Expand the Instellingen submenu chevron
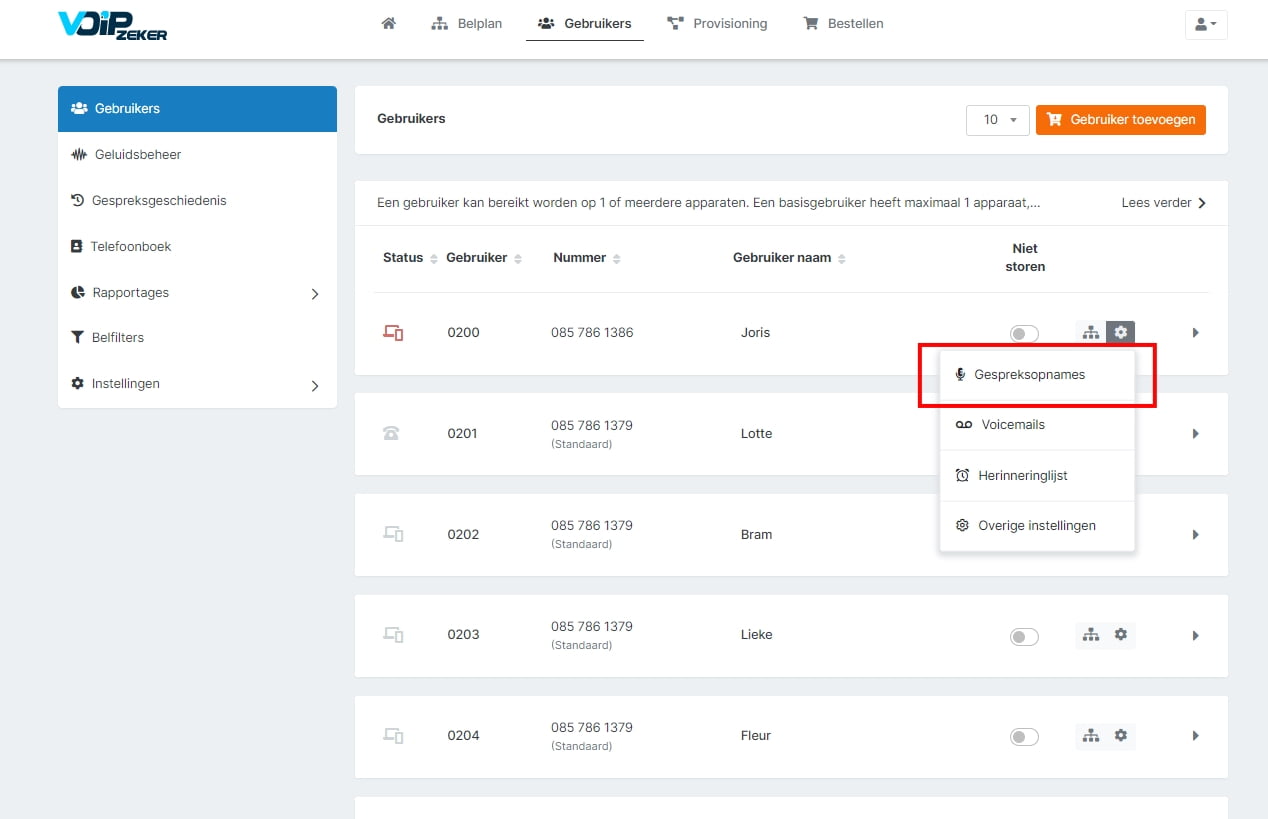1268x819 pixels. [315, 385]
